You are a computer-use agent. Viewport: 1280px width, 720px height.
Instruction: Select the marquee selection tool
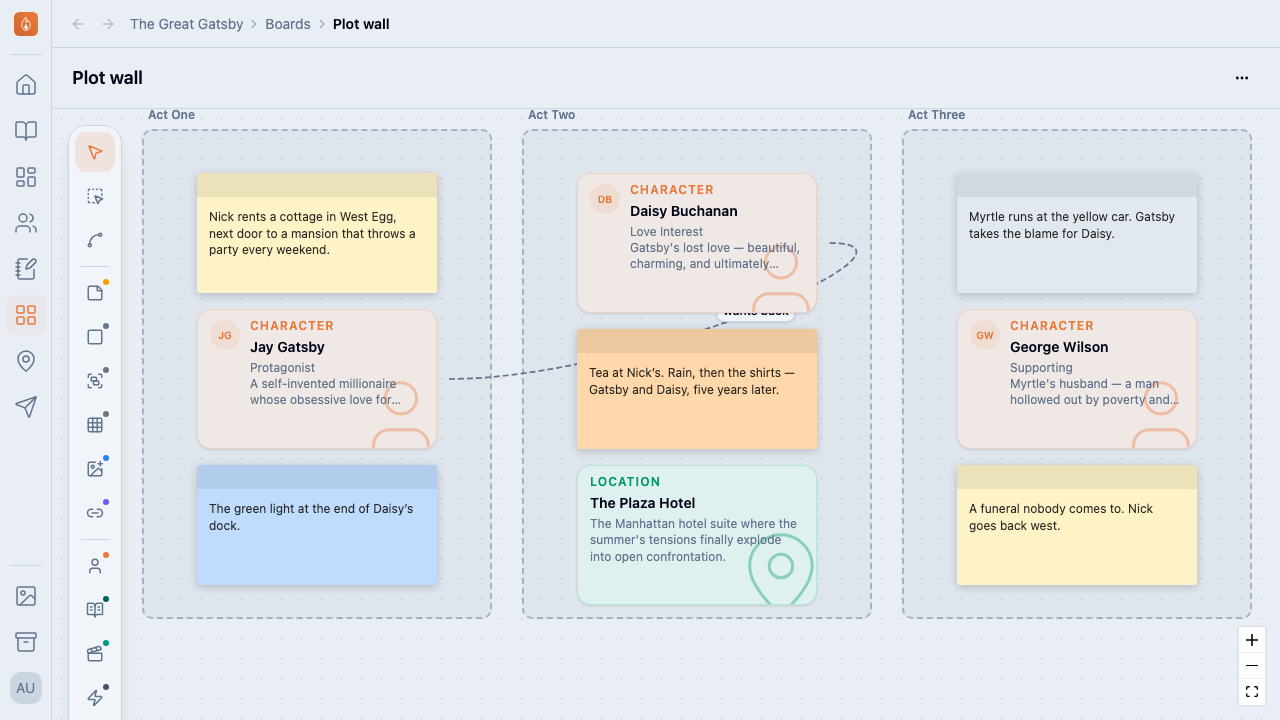(95, 197)
